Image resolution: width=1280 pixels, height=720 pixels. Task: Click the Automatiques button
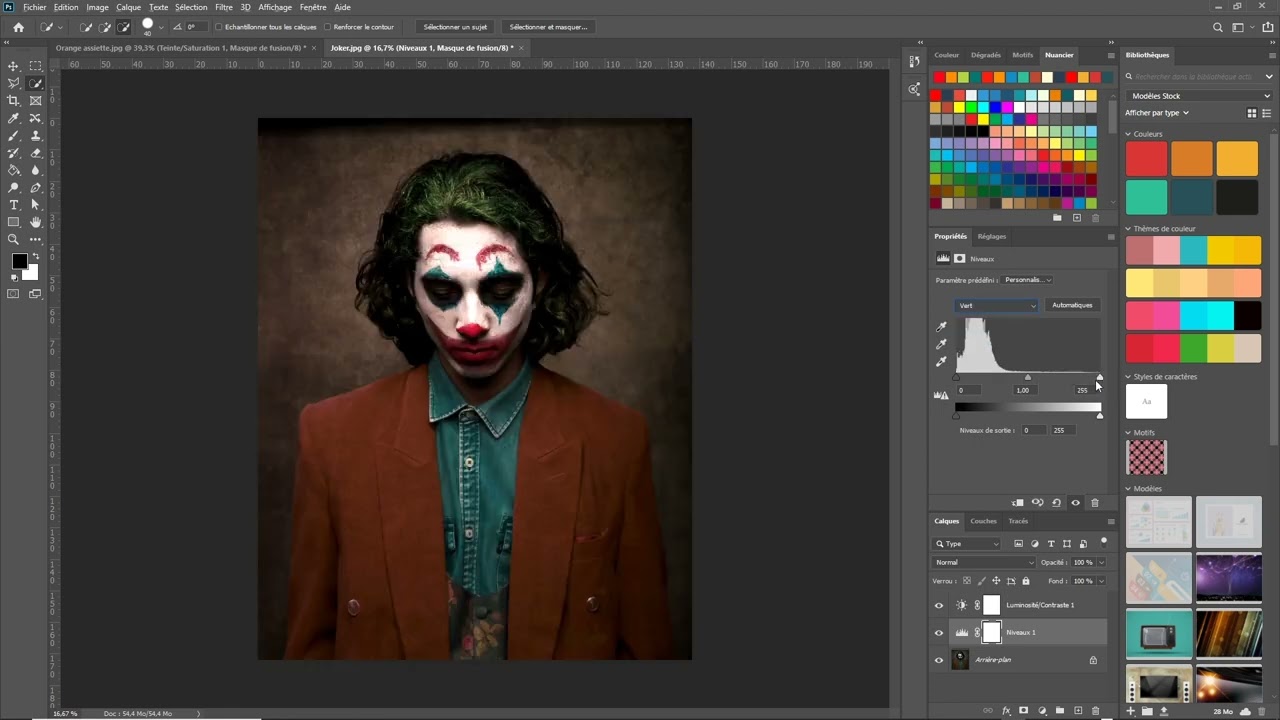(1072, 305)
